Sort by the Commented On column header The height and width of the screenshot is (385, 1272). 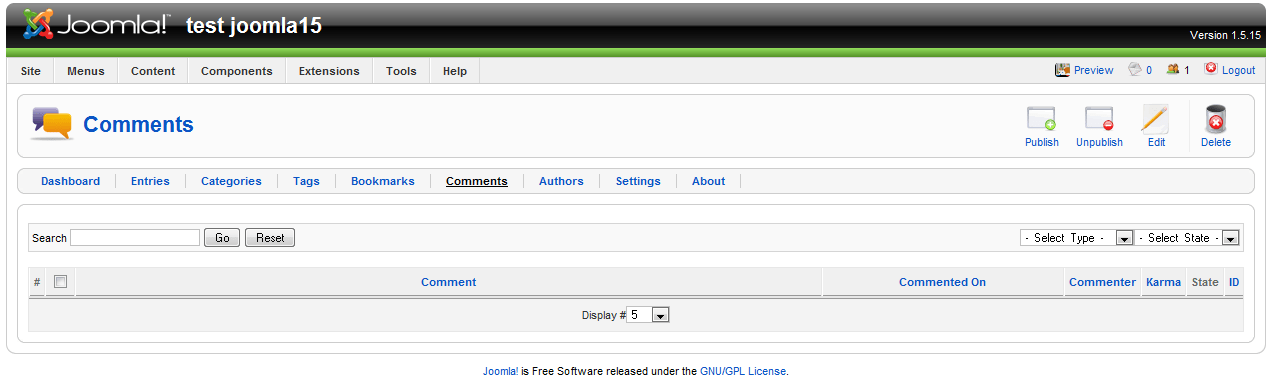pyautogui.click(x=942, y=282)
